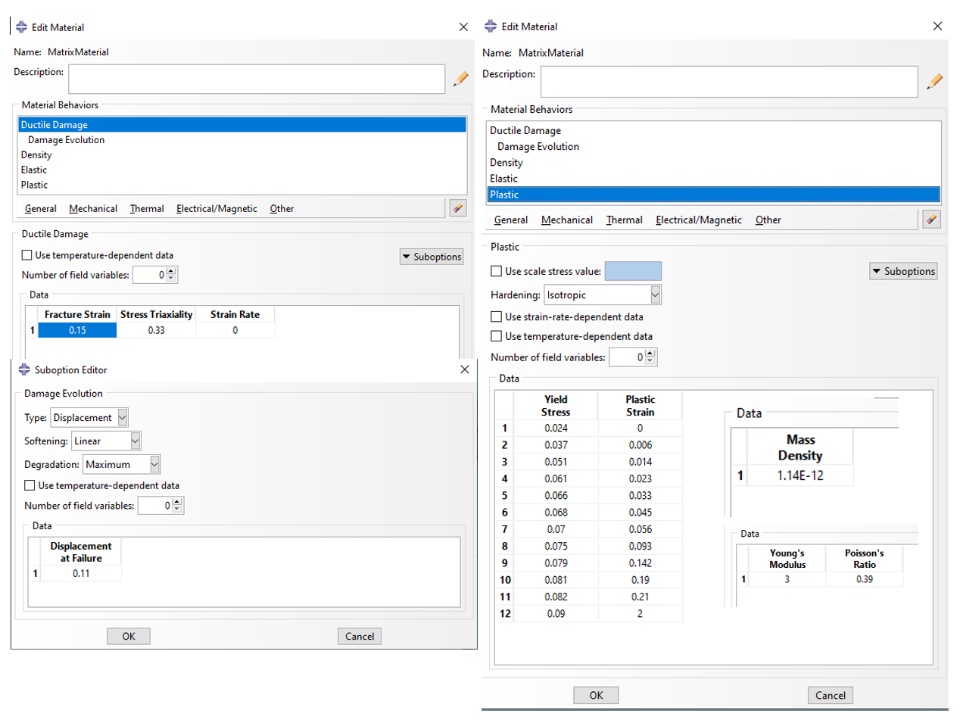The image size is (960, 723).
Task: Click field variables spinner in Suboption Editor
Action: (x=177, y=506)
